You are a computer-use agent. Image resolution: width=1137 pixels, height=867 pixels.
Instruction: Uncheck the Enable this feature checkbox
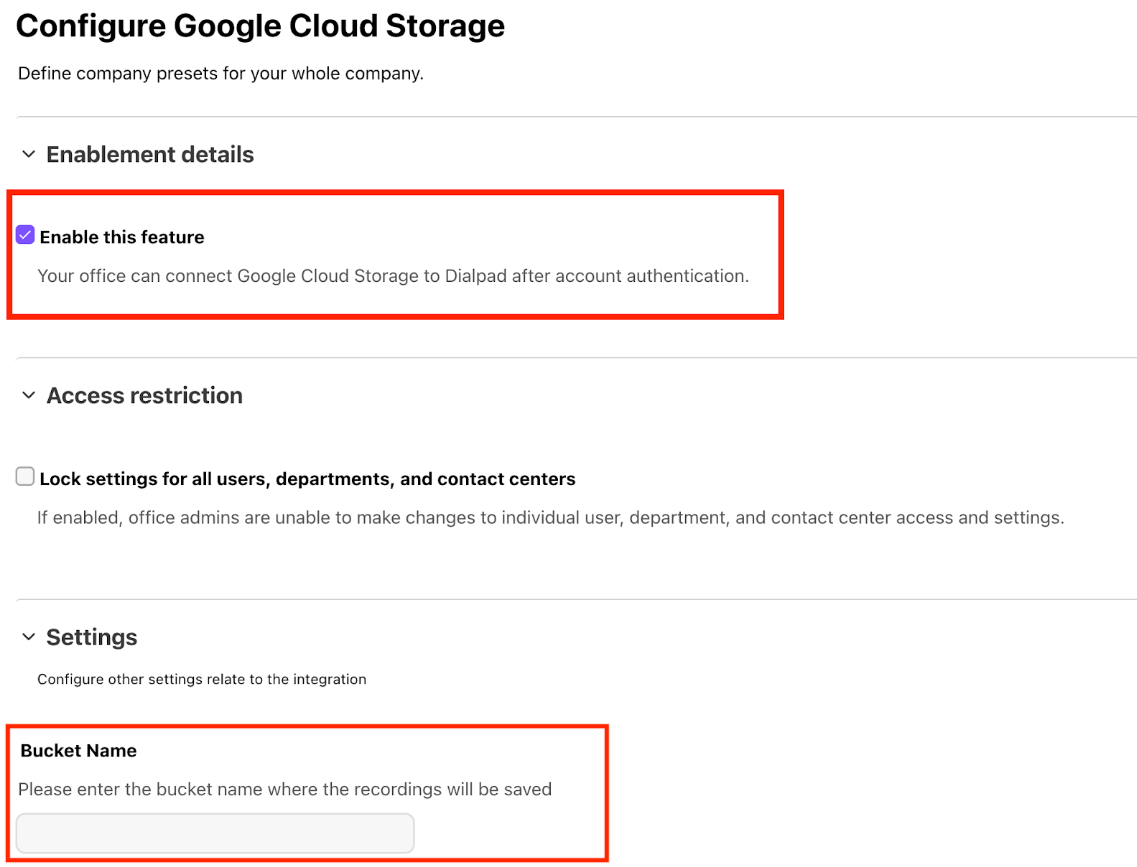pos(25,235)
